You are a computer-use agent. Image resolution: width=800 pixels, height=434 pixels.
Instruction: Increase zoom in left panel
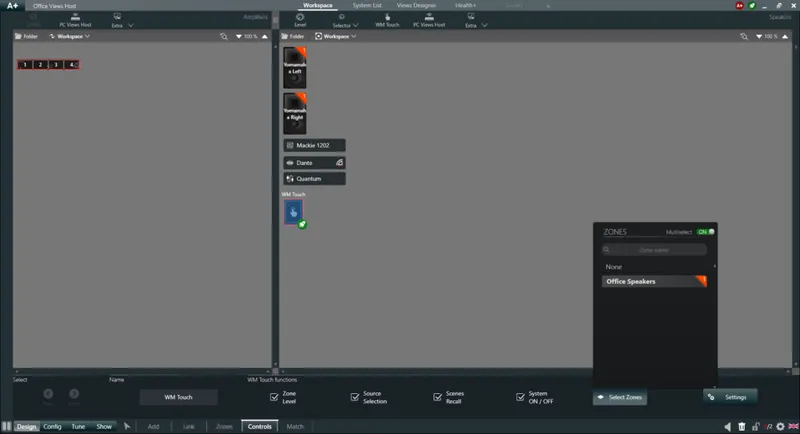click(264, 37)
